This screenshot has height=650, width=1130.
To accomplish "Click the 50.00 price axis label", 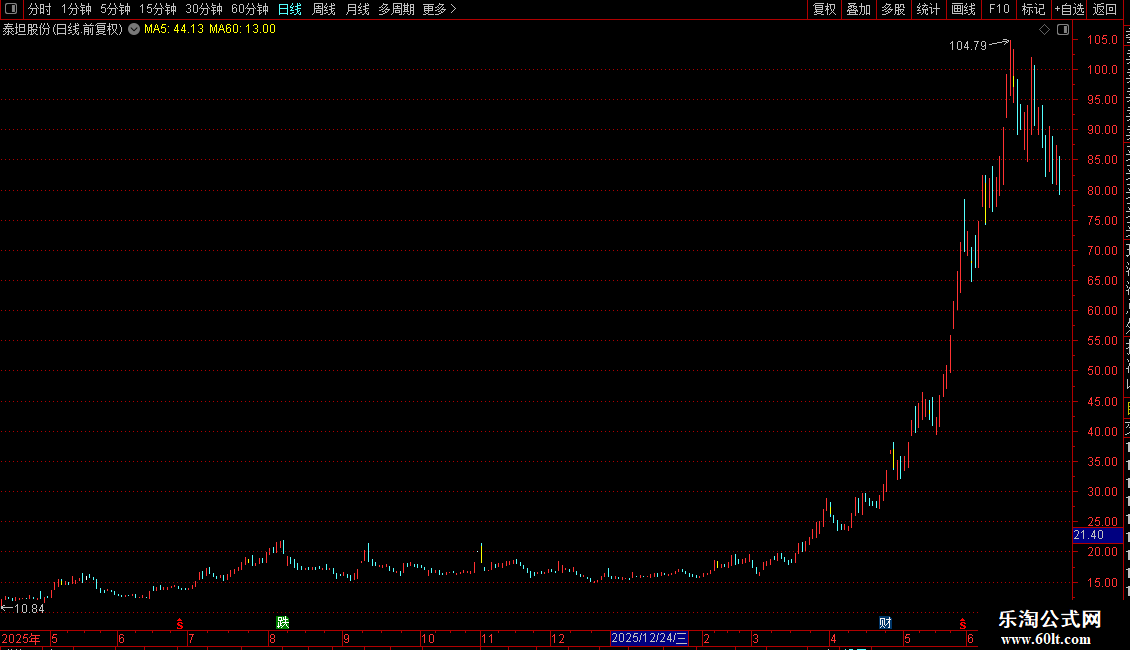I will click(x=1103, y=370).
